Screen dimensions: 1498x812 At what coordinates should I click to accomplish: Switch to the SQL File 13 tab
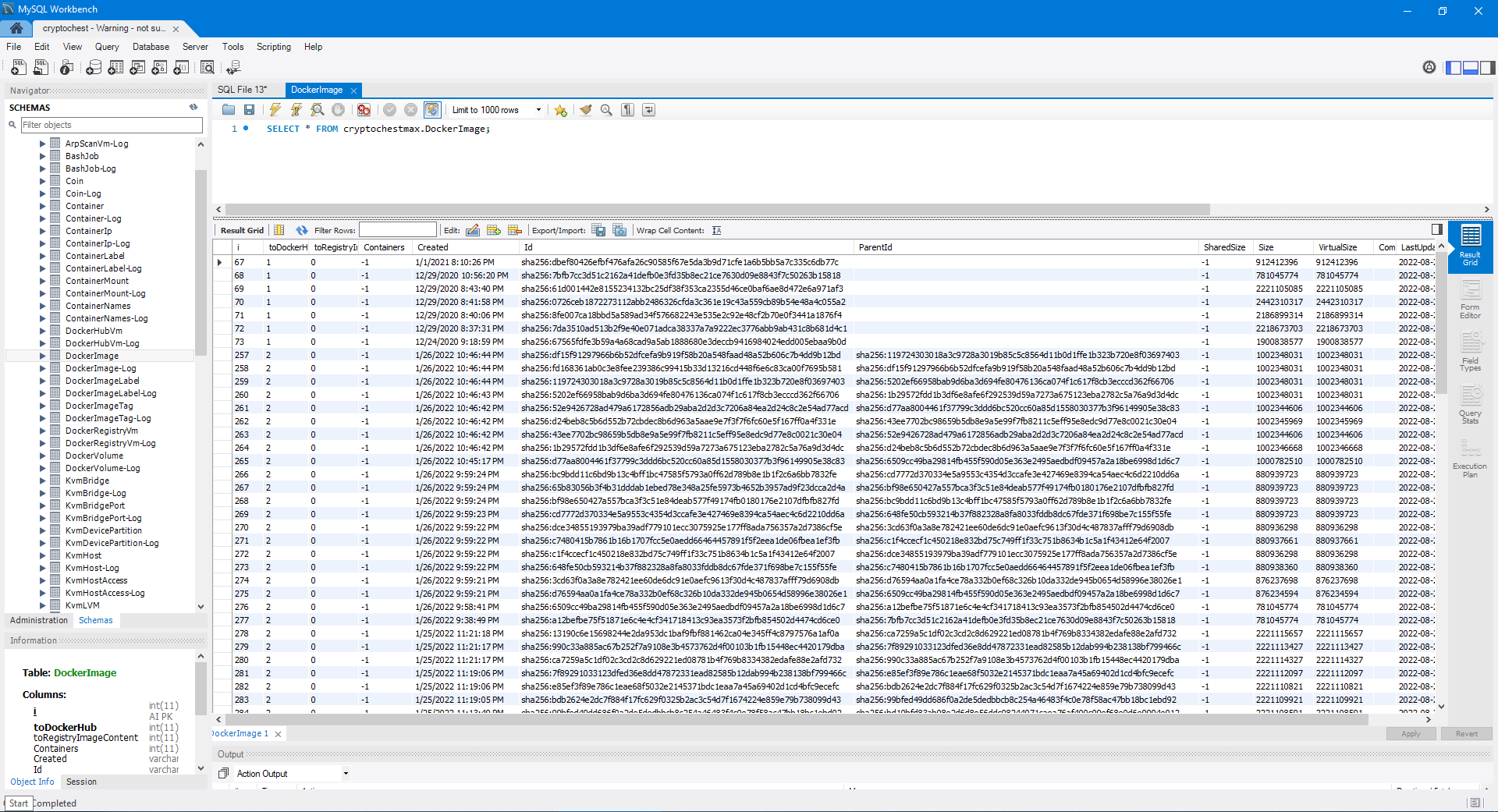[x=242, y=90]
